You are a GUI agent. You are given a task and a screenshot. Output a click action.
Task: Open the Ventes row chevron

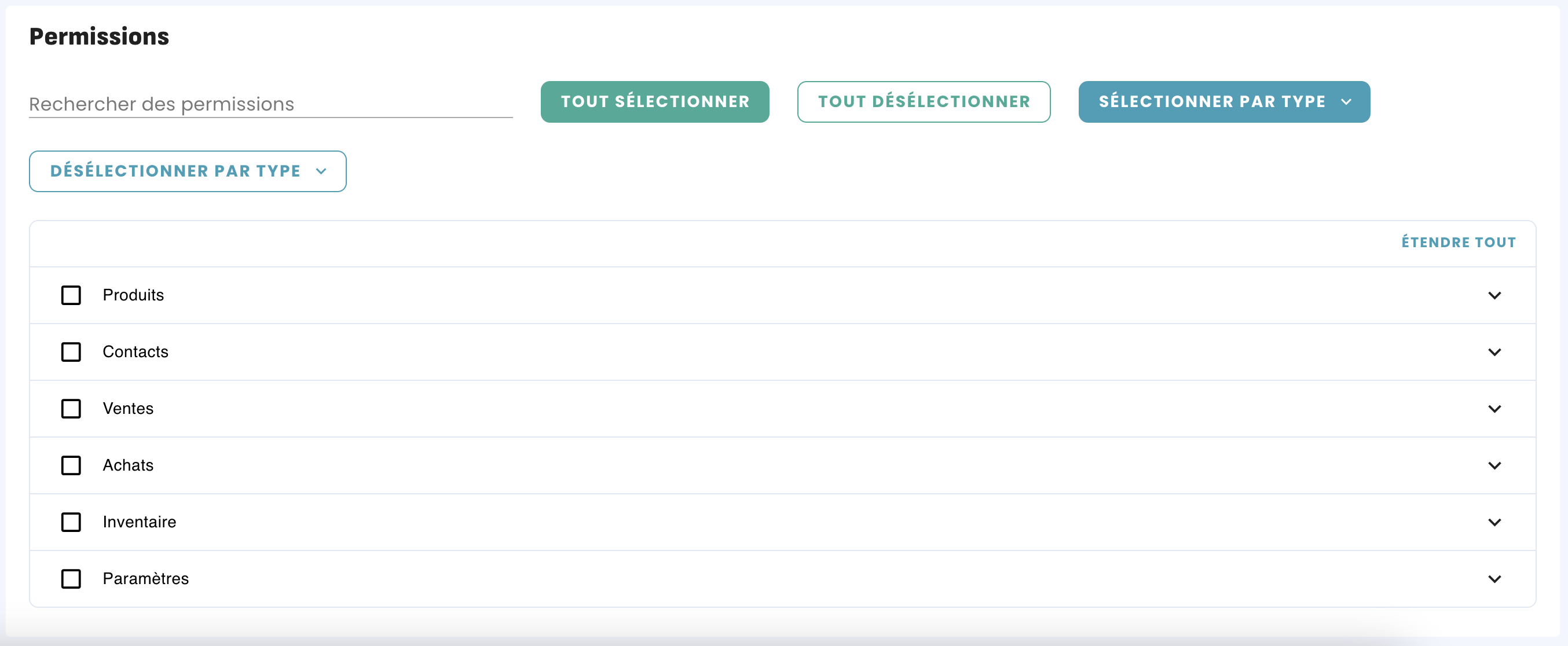(x=1494, y=409)
